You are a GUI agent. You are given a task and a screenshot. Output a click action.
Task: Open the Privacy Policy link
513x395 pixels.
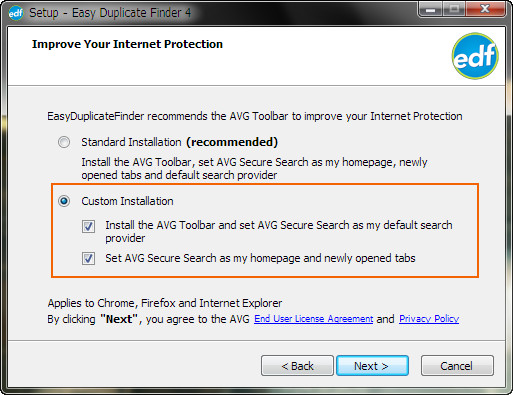429,319
